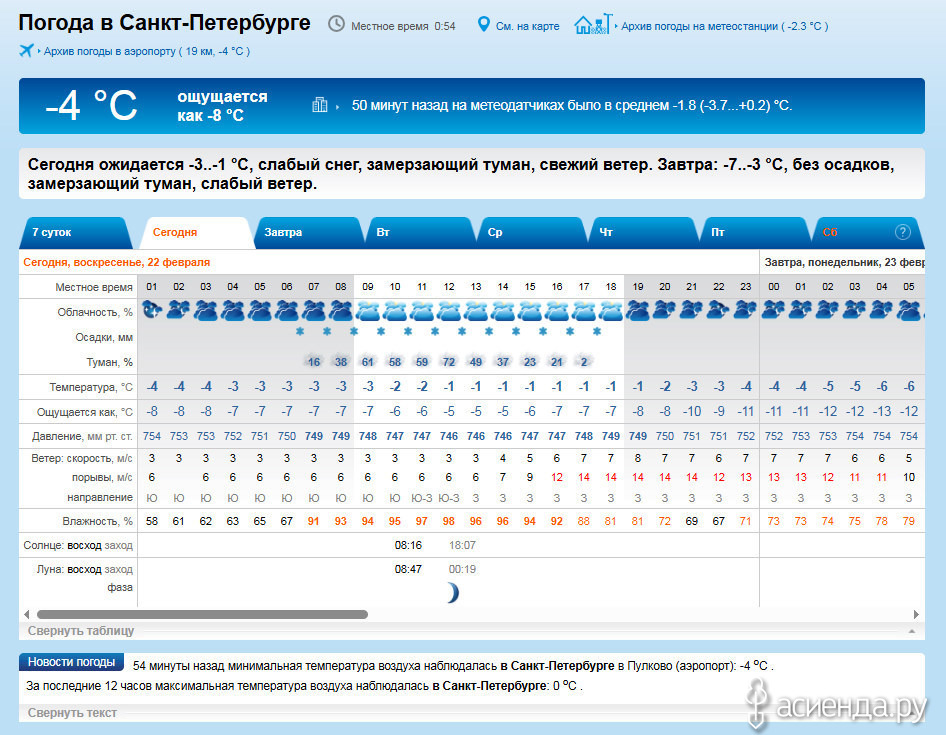946x735 pixels.
Task: Open the 'См. на карте' link
Action: click(x=527, y=26)
